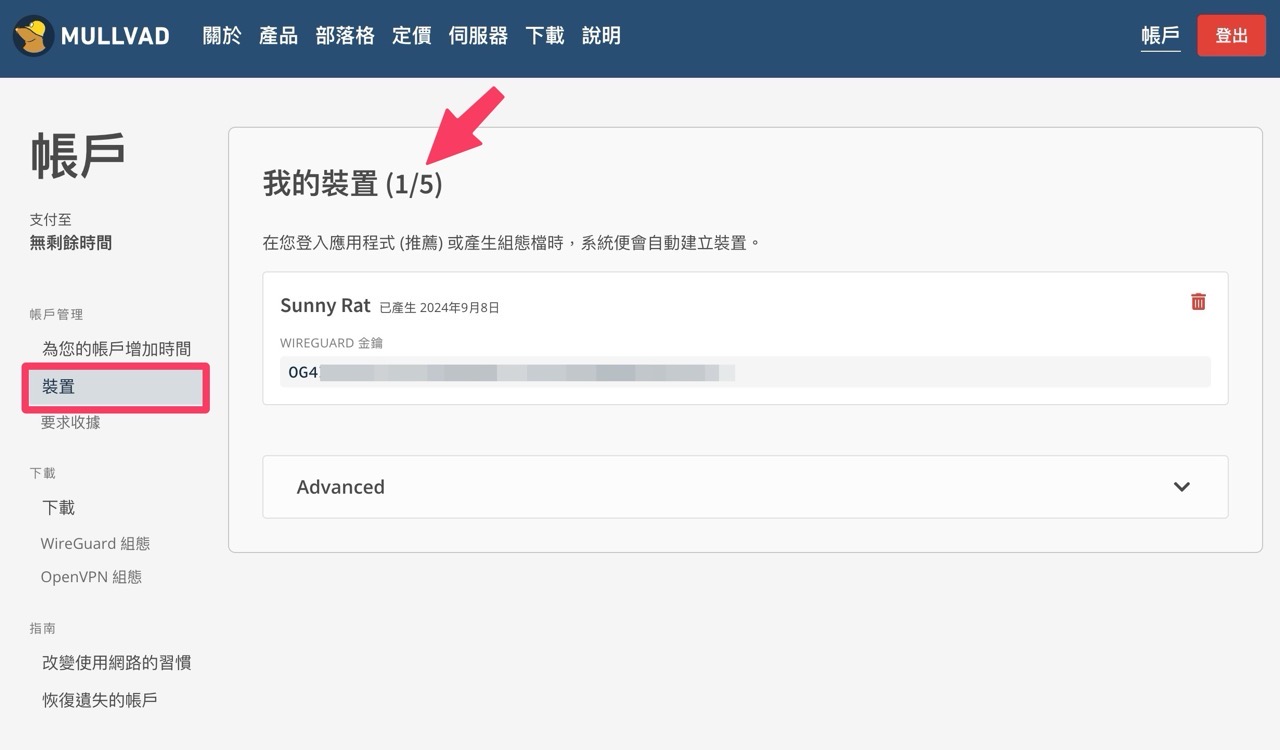Open the 帳戶 link in header

(x=1160, y=36)
